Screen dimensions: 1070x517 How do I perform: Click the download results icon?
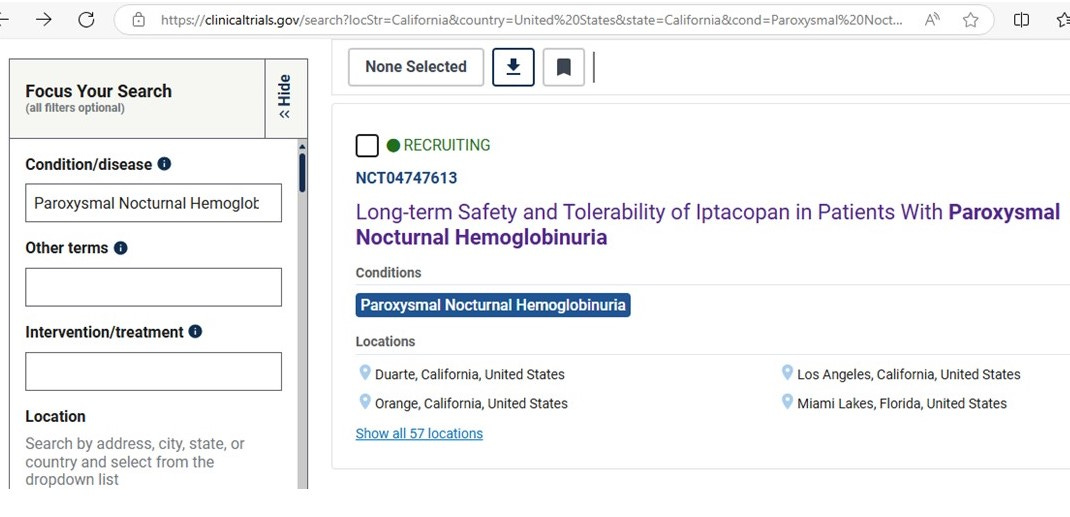[513, 67]
